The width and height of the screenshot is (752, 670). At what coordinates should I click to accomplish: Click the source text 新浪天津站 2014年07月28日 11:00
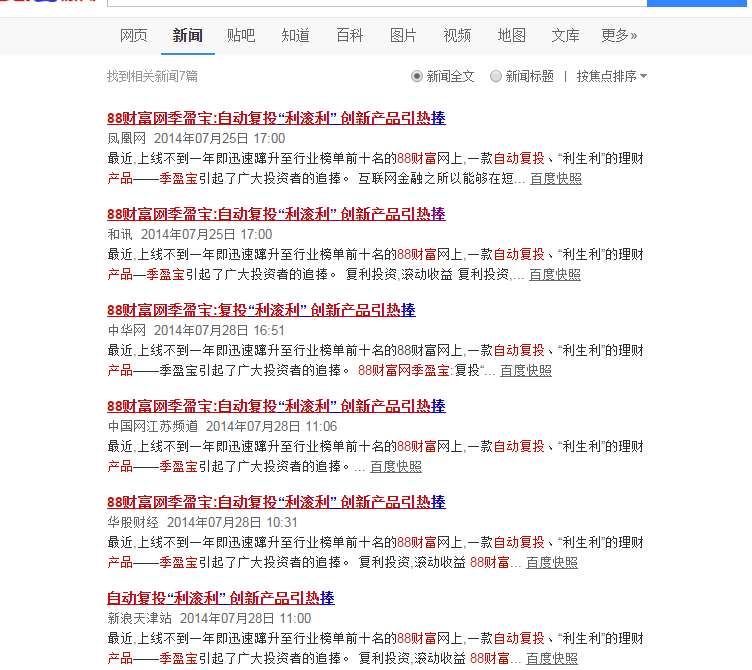[x=209, y=618]
